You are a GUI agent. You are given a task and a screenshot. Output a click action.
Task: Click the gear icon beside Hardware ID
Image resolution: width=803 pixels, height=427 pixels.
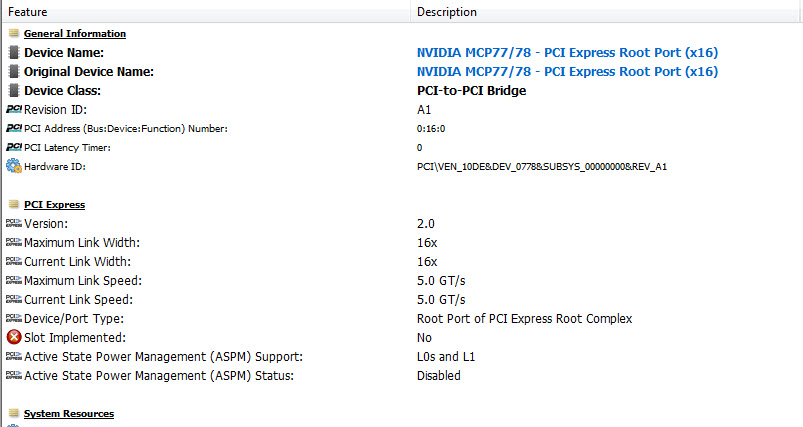14,166
